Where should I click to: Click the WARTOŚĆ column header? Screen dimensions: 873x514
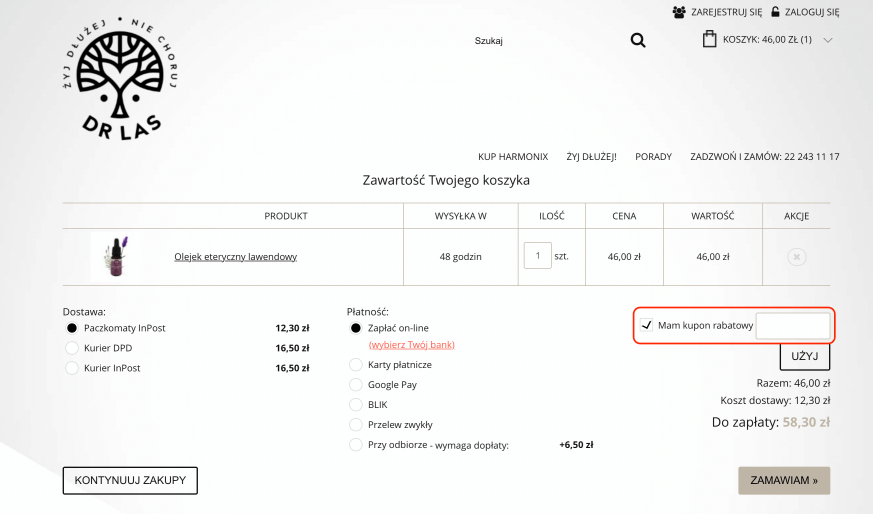tap(713, 216)
